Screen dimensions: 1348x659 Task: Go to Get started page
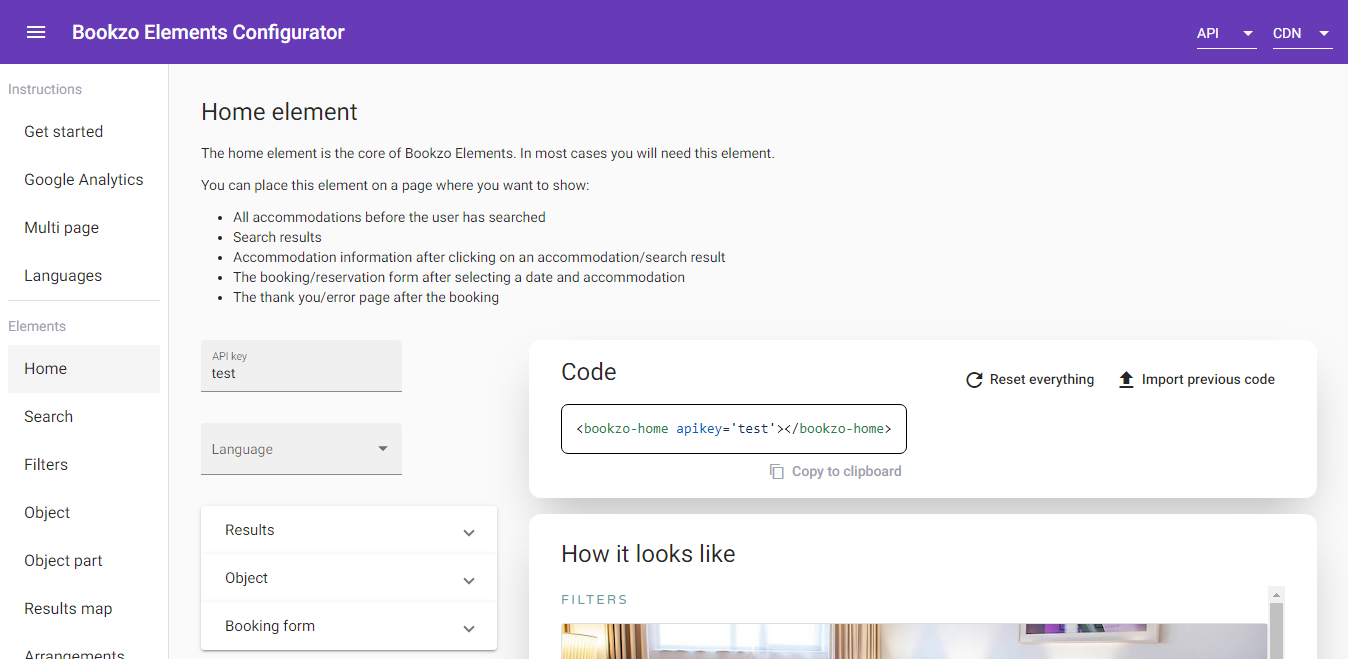point(84,132)
